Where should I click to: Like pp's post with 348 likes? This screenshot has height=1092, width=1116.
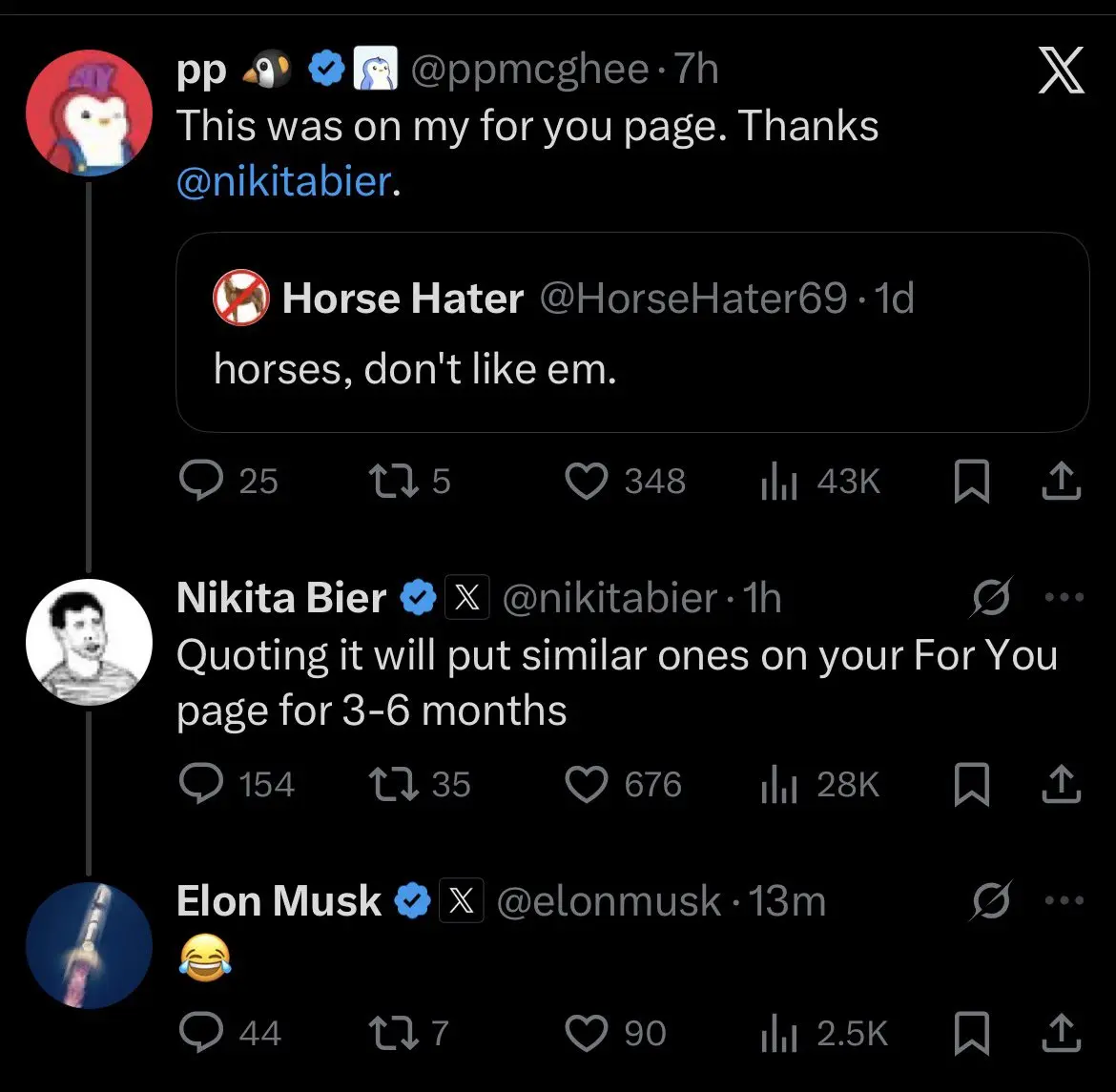tap(587, 482)
